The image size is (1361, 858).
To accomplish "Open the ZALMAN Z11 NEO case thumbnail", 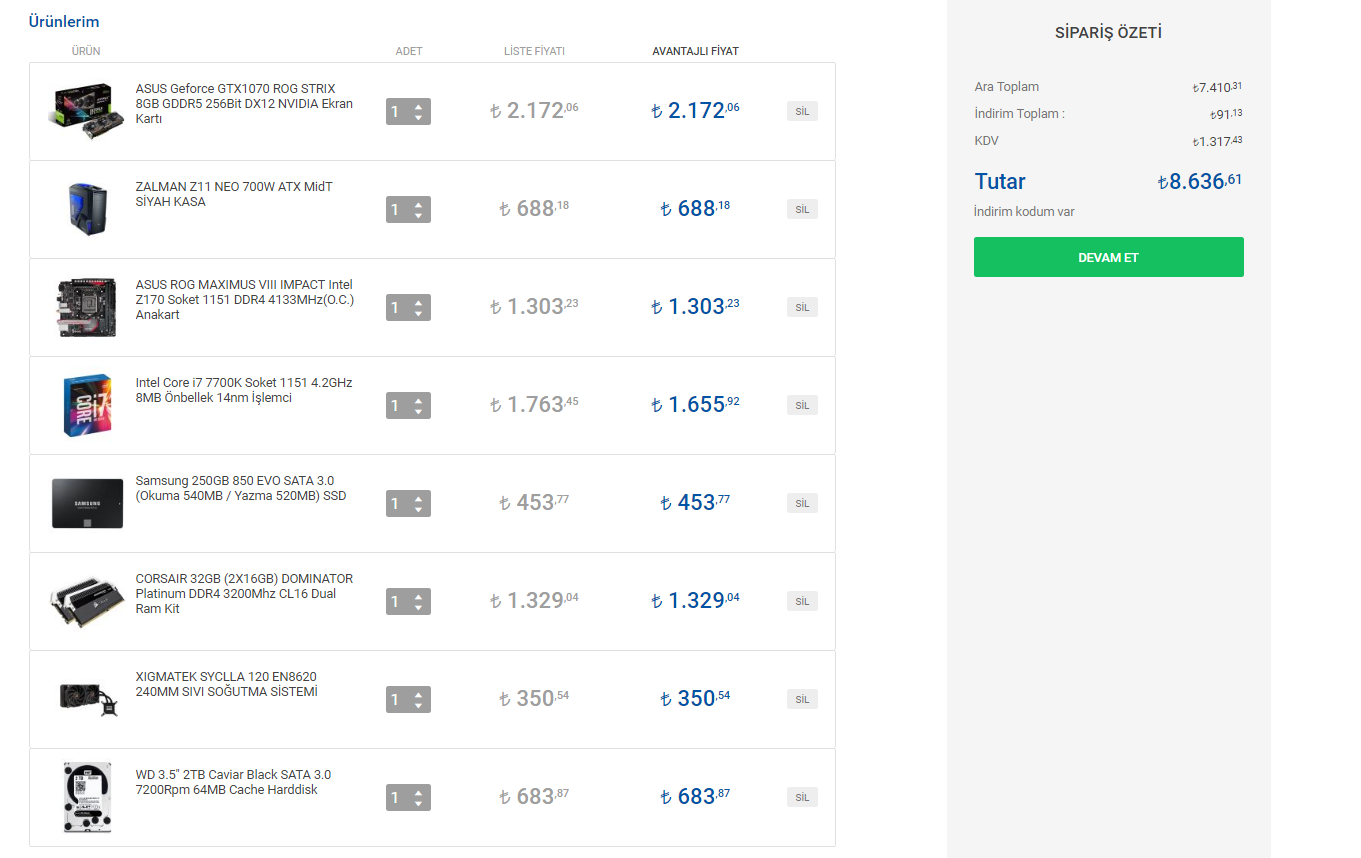I will pyautogui.click(x=86, y=209).
